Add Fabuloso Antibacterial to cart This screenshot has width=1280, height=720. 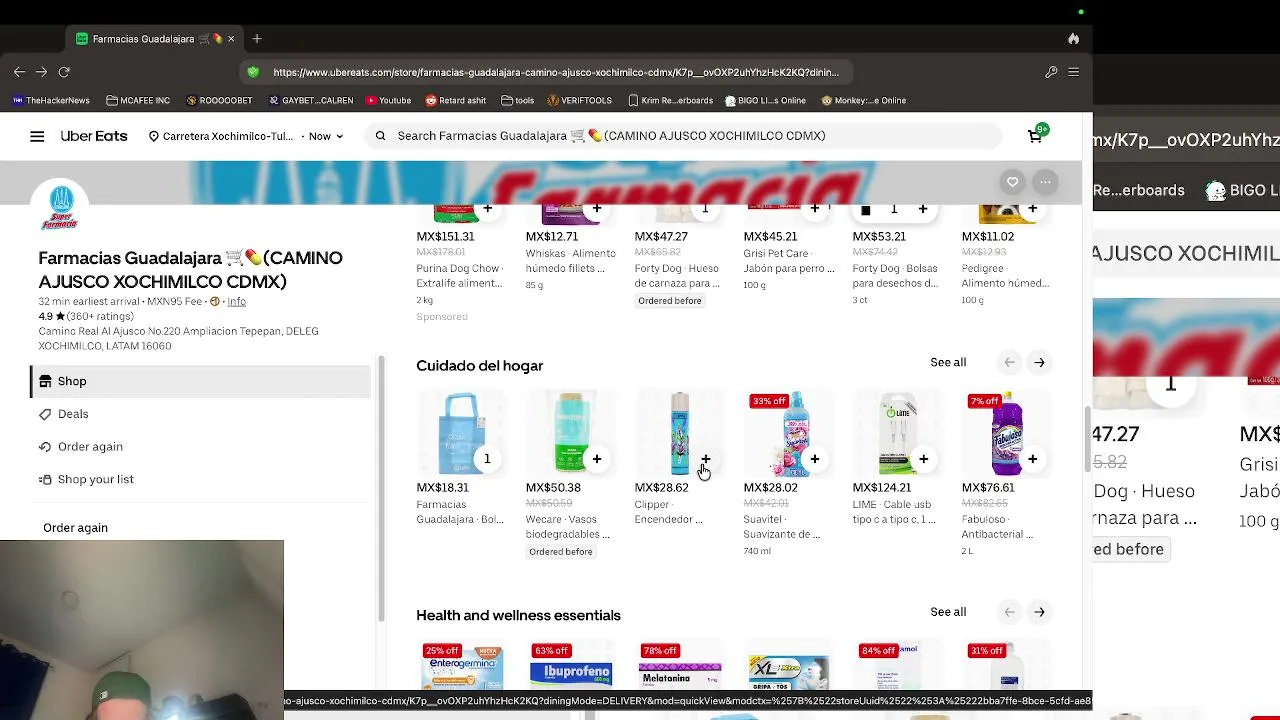[1032, 459]
